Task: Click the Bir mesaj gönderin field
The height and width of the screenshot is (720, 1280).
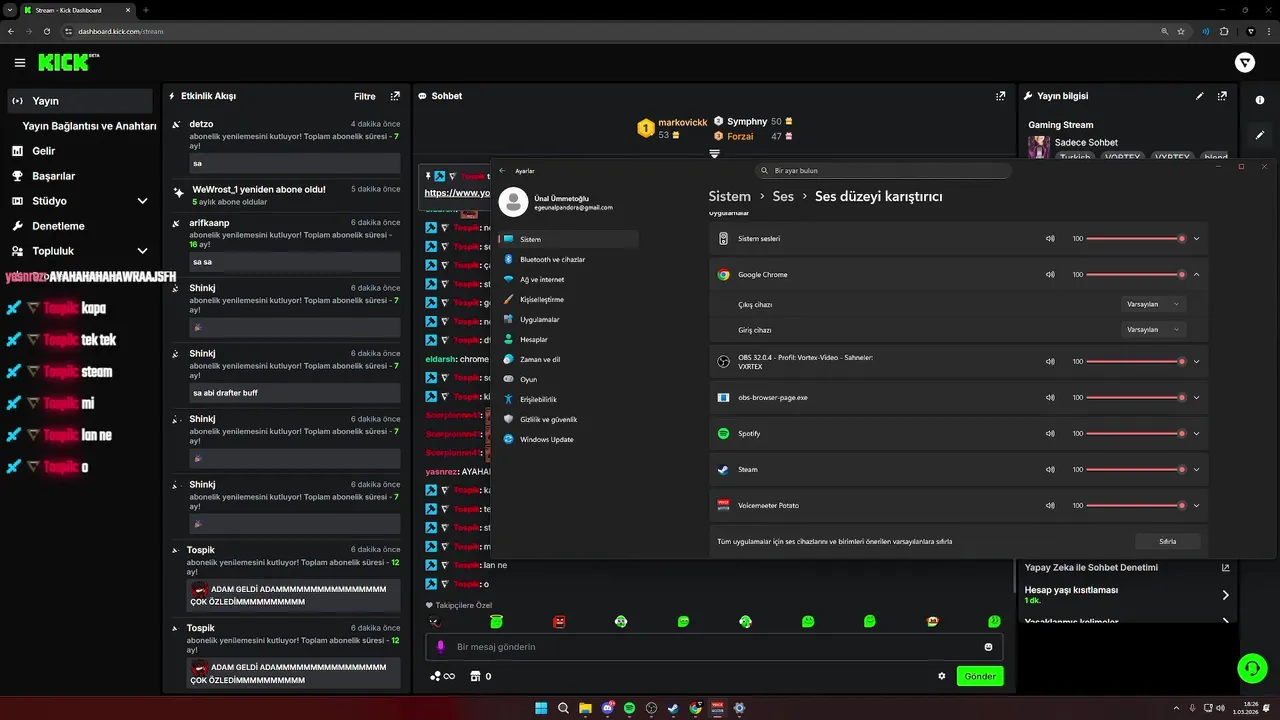Action: coord(712,647)
